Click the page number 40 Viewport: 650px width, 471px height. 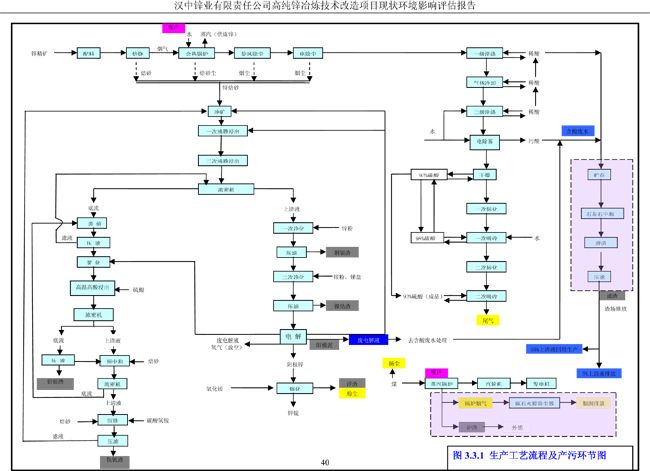pos(324,462)
